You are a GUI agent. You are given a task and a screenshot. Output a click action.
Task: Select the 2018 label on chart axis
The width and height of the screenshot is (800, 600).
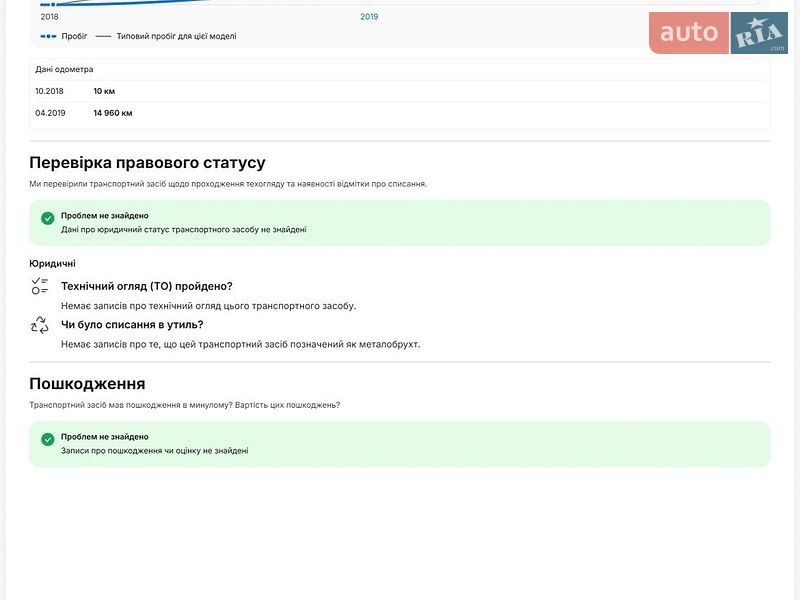(x=49, y=17)
